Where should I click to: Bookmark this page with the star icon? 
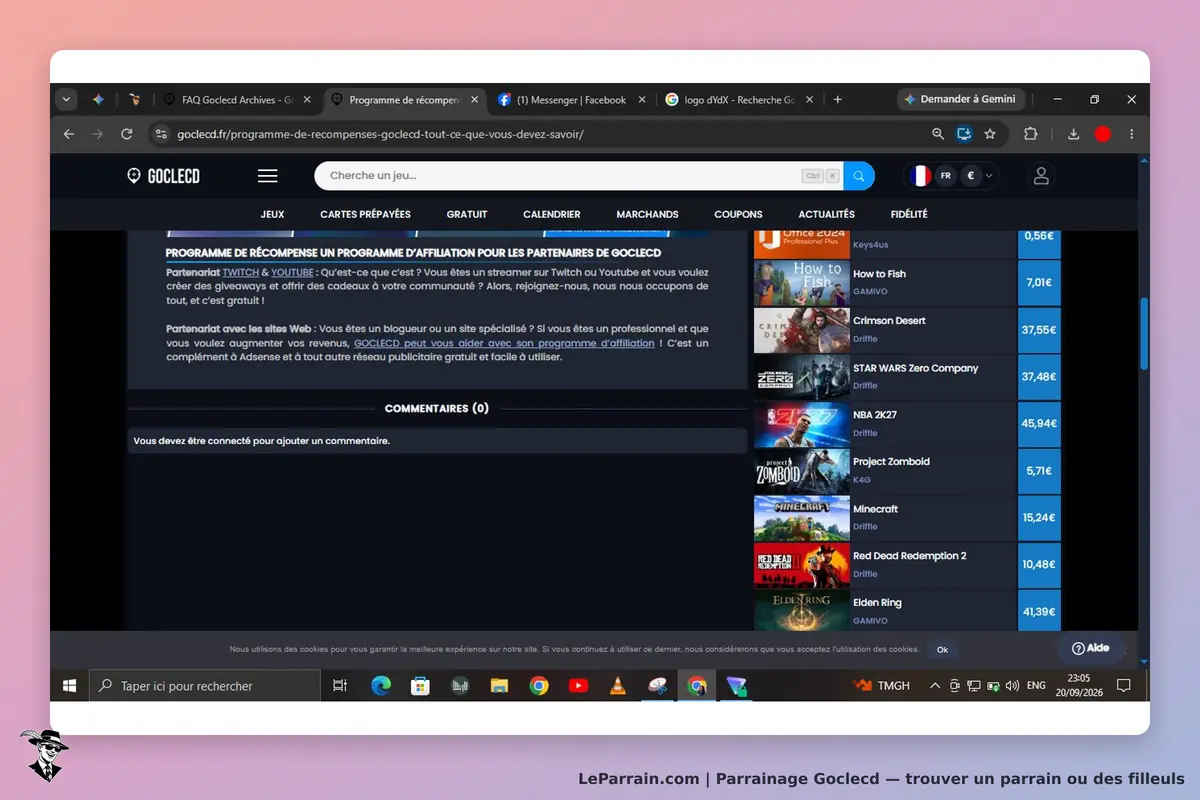[x=990, y=134]
